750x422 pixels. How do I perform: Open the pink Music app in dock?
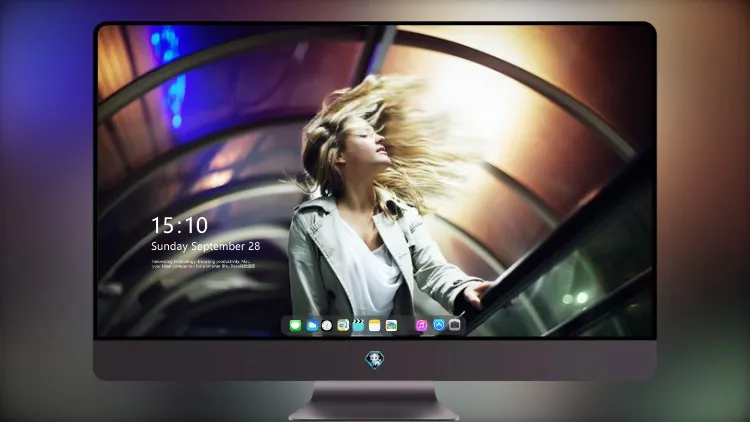click(x=421, y=325)
